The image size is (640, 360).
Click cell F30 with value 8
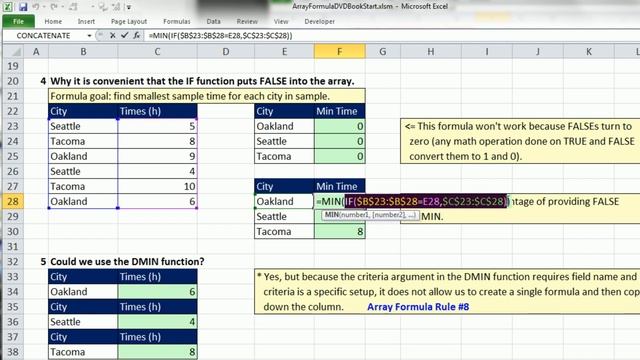(x=340, y=231)
